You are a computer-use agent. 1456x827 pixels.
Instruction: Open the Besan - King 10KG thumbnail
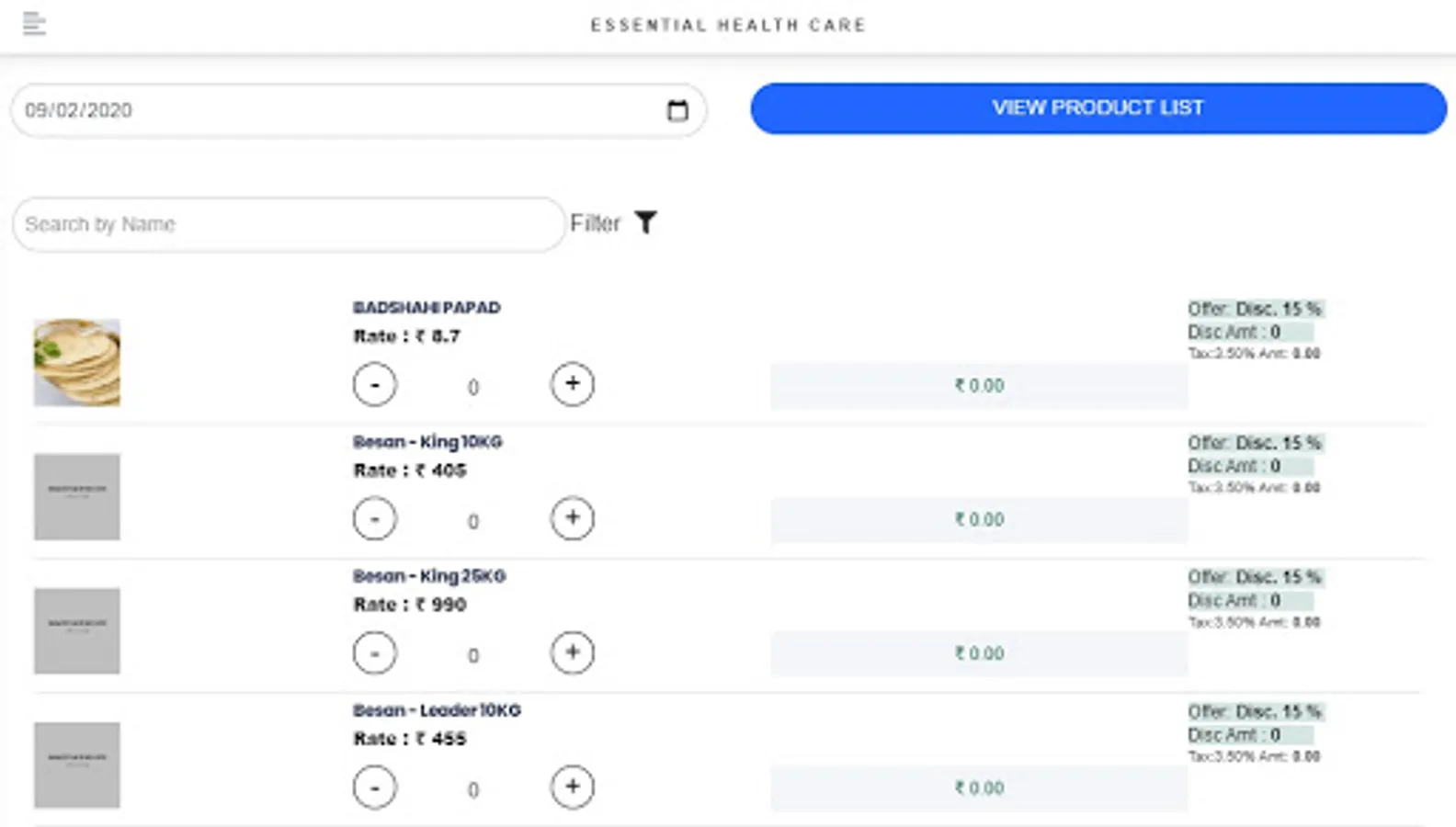tap(77, 496)
